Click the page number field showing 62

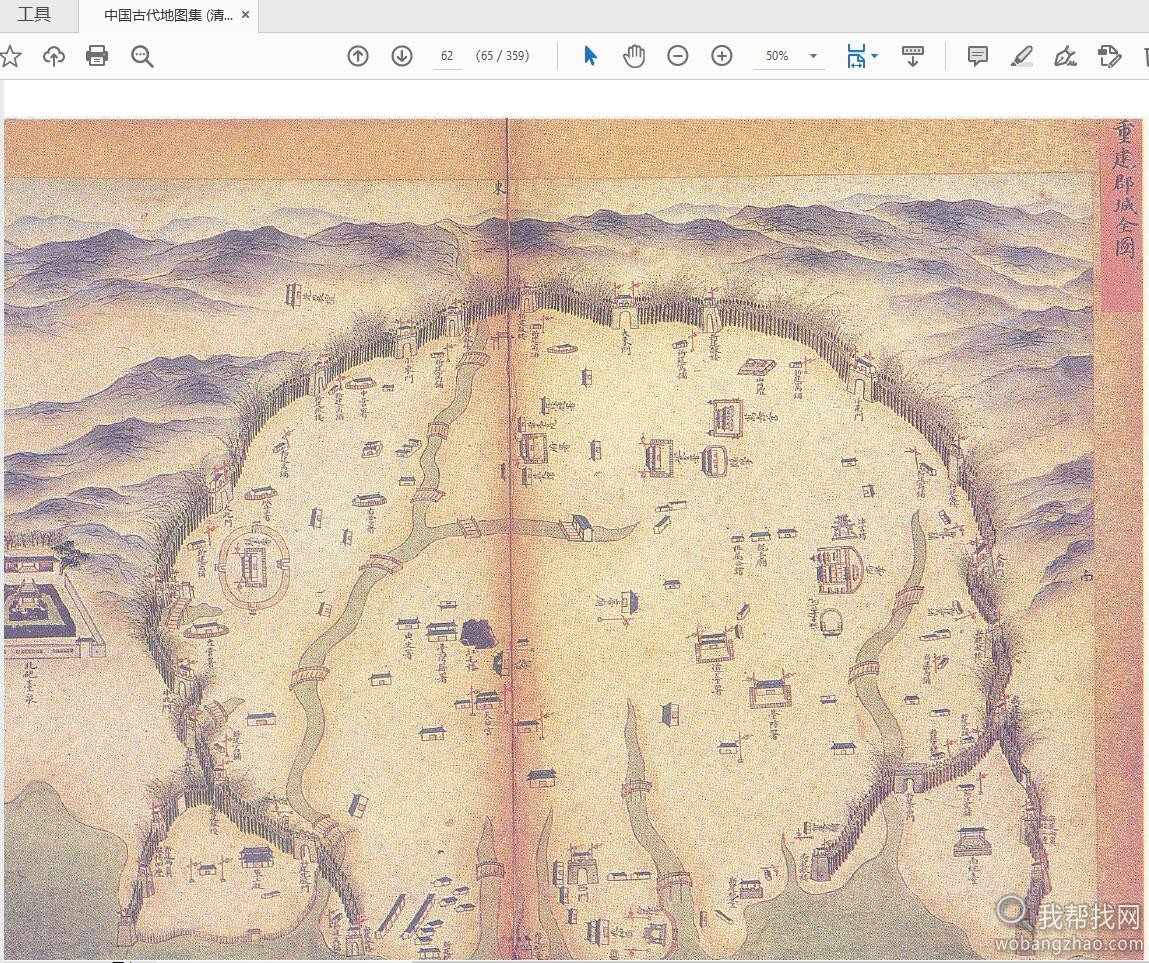pos(447,56)
